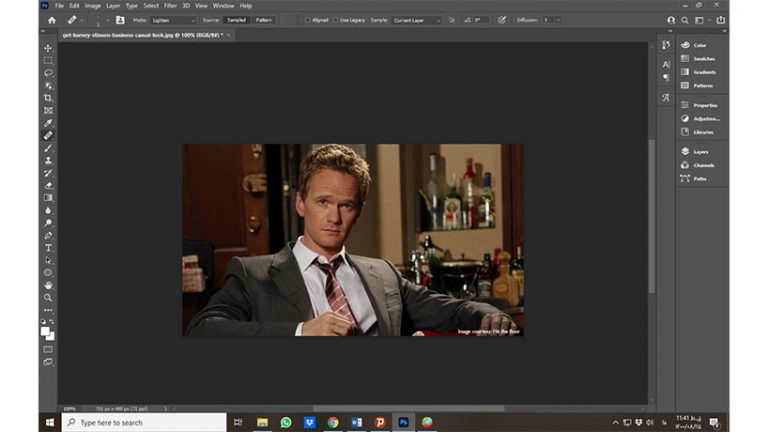Screen dimensions: 768x432
Task: Switch to the barney-stinson jpg document tab
Action: pos(143,35)
